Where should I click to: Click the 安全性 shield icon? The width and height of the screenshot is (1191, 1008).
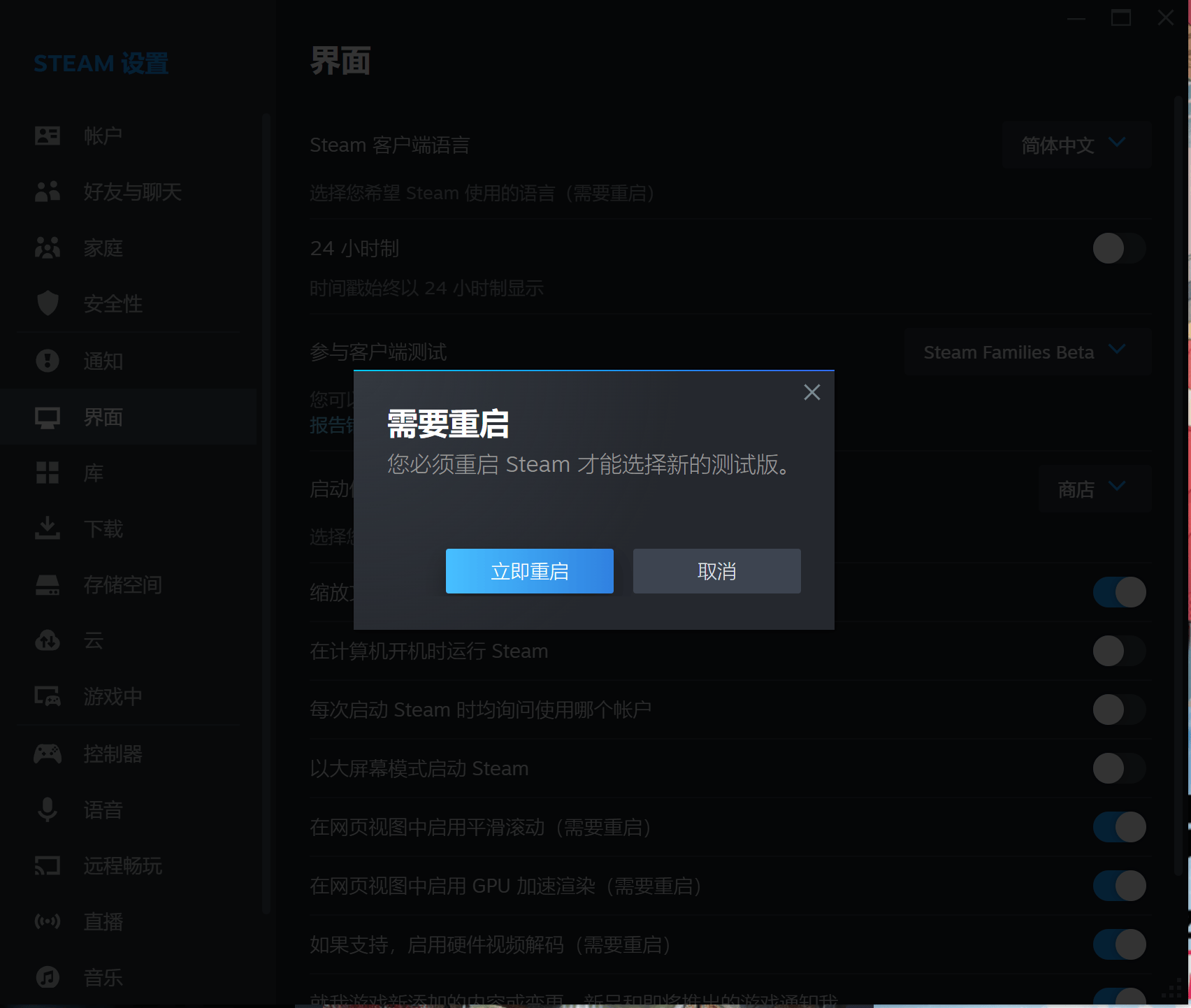click(48, 303)
